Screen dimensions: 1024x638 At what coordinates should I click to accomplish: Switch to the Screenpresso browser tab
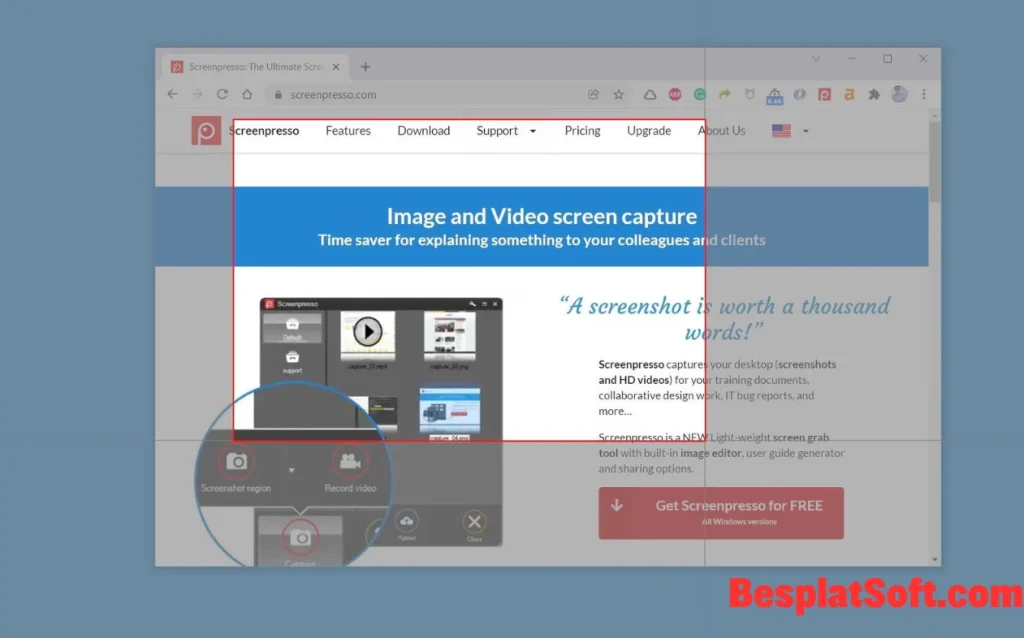253,66
